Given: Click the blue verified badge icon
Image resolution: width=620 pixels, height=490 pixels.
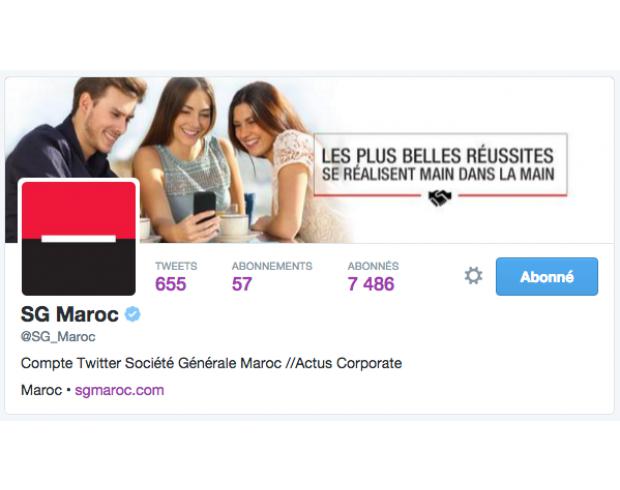Looking at the screenshot, I should point(132,314).
